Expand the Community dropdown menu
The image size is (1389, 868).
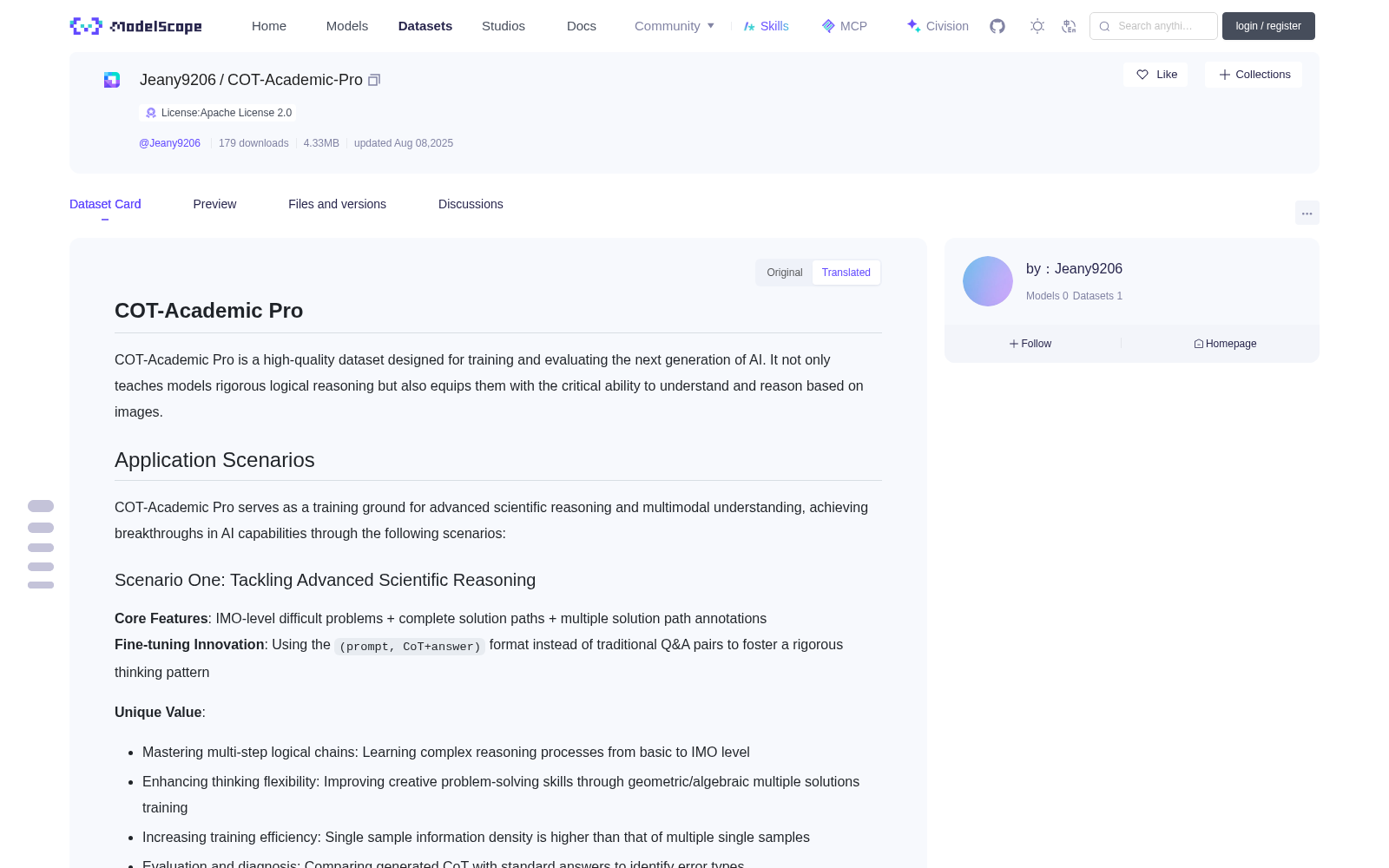pos(675,26)
